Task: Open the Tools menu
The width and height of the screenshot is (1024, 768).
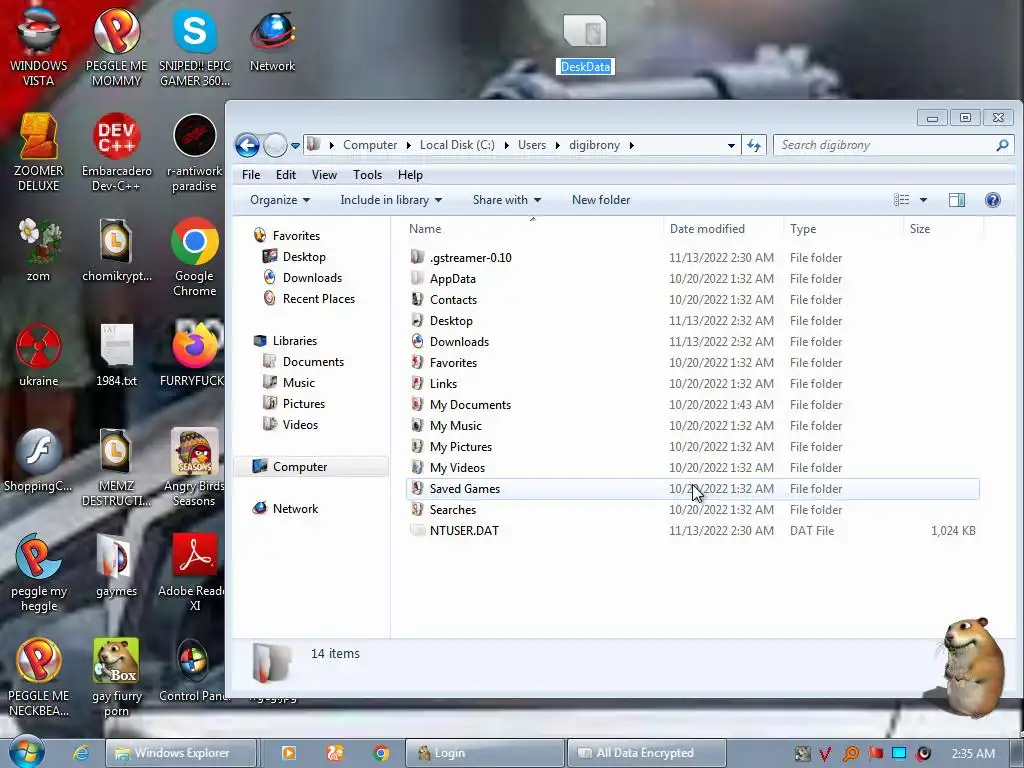Action: [367, 175]
